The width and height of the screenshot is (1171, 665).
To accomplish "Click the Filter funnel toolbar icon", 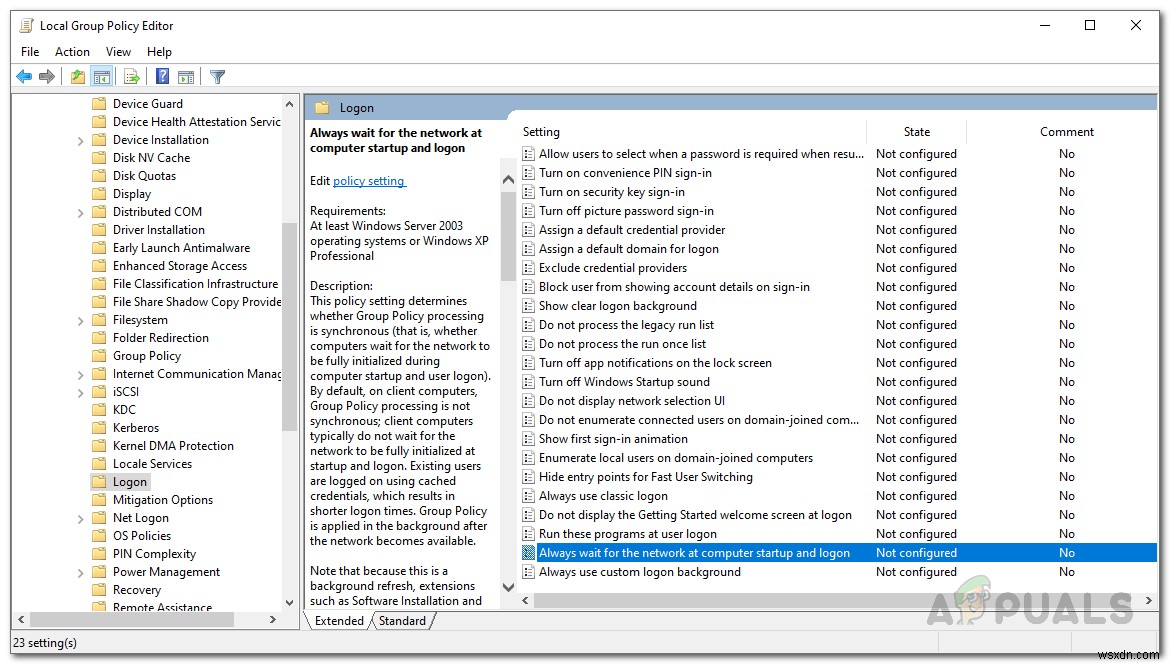I will tap(217, 76).
